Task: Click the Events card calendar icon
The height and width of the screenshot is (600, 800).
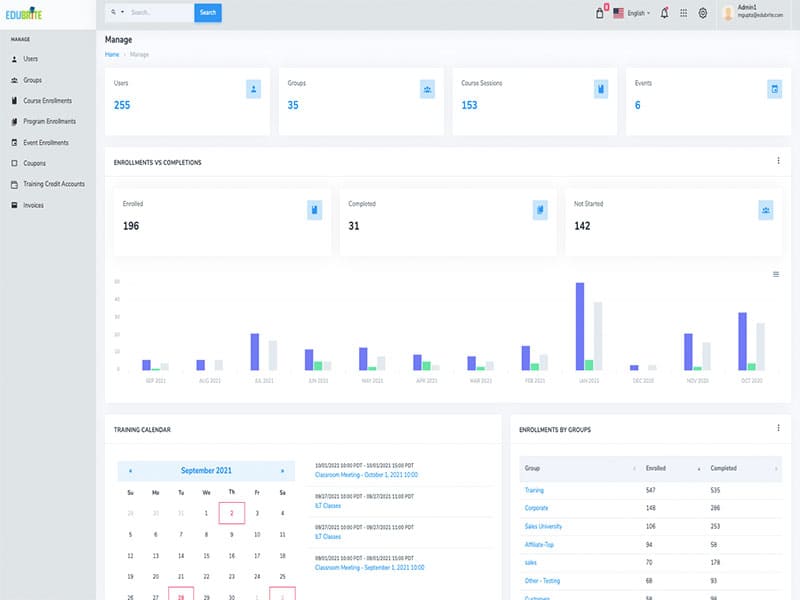Action: click(x=774, y=89)
